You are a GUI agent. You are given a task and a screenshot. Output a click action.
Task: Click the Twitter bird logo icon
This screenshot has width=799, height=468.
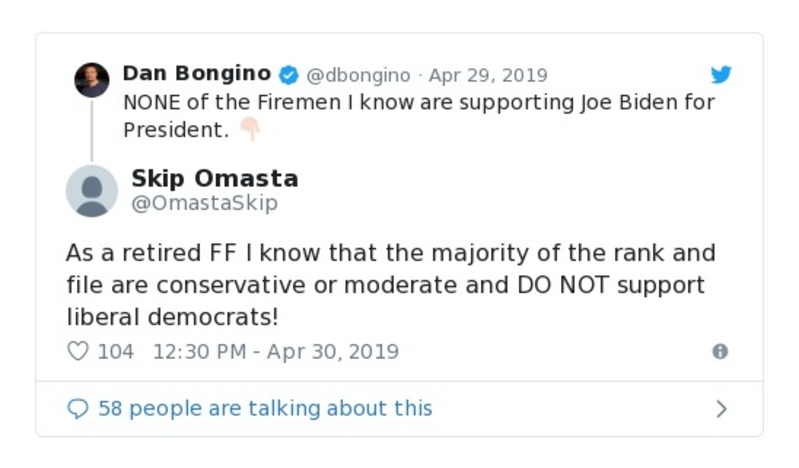click(x=720, y=75)
